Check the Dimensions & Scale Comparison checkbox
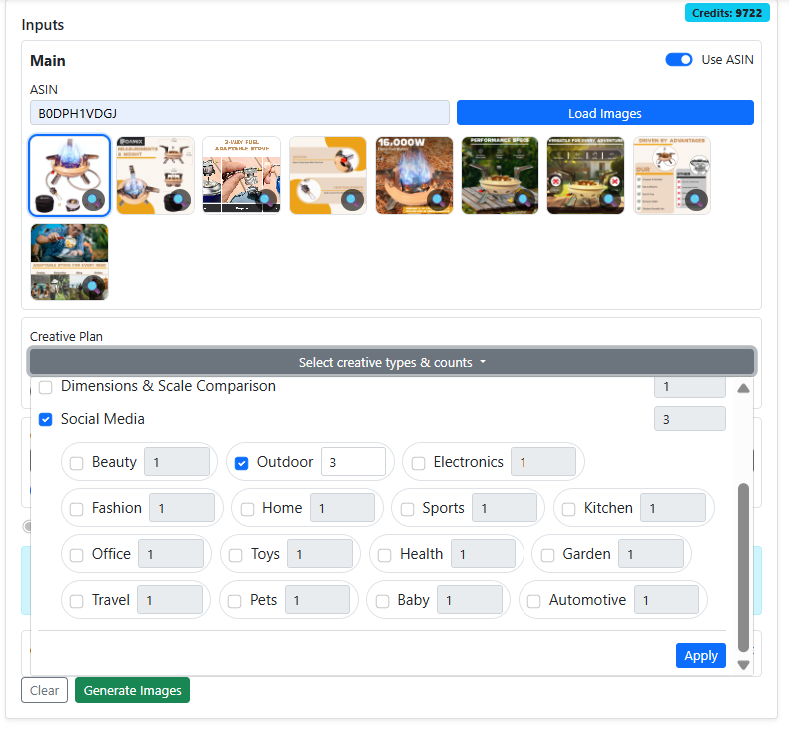789x733 pixels. (45, 387)
